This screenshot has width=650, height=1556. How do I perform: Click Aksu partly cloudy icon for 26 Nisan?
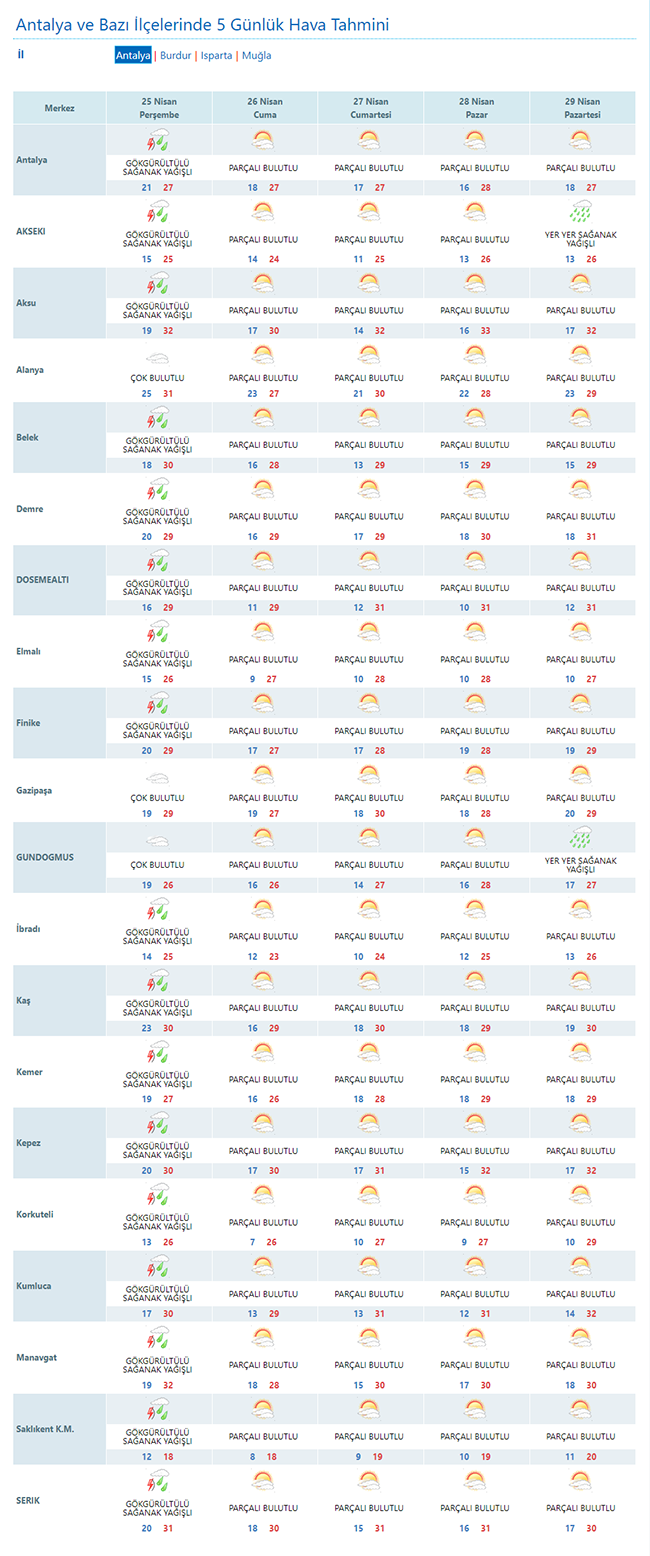[x=263, y=284]
